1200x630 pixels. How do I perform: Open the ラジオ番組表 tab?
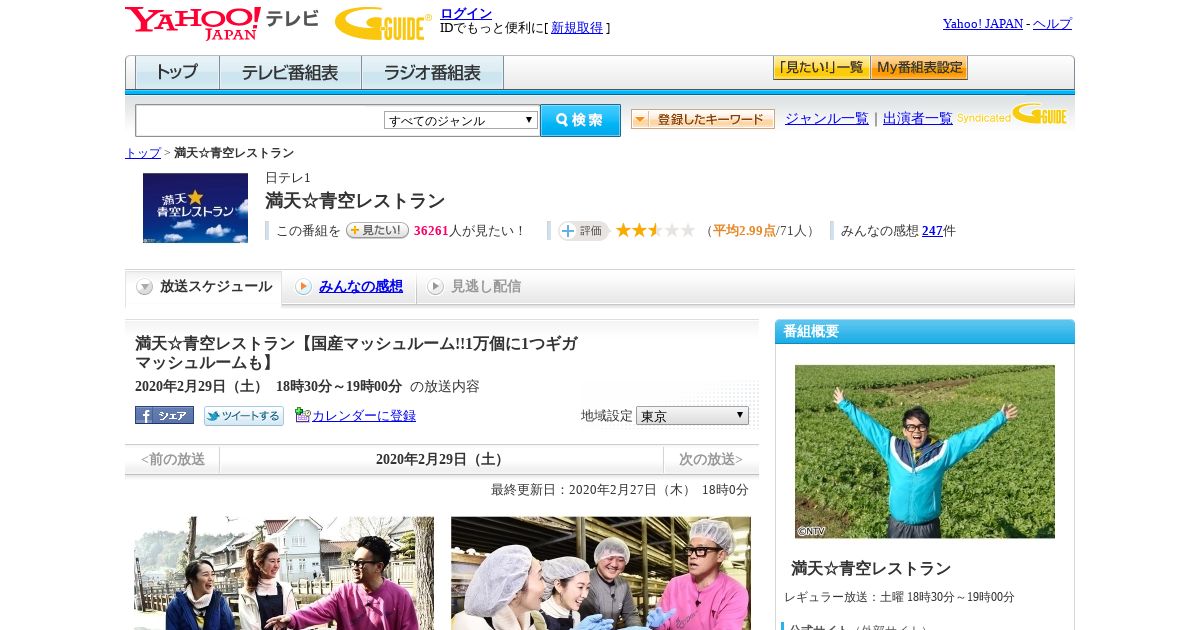tap(432, 73)
